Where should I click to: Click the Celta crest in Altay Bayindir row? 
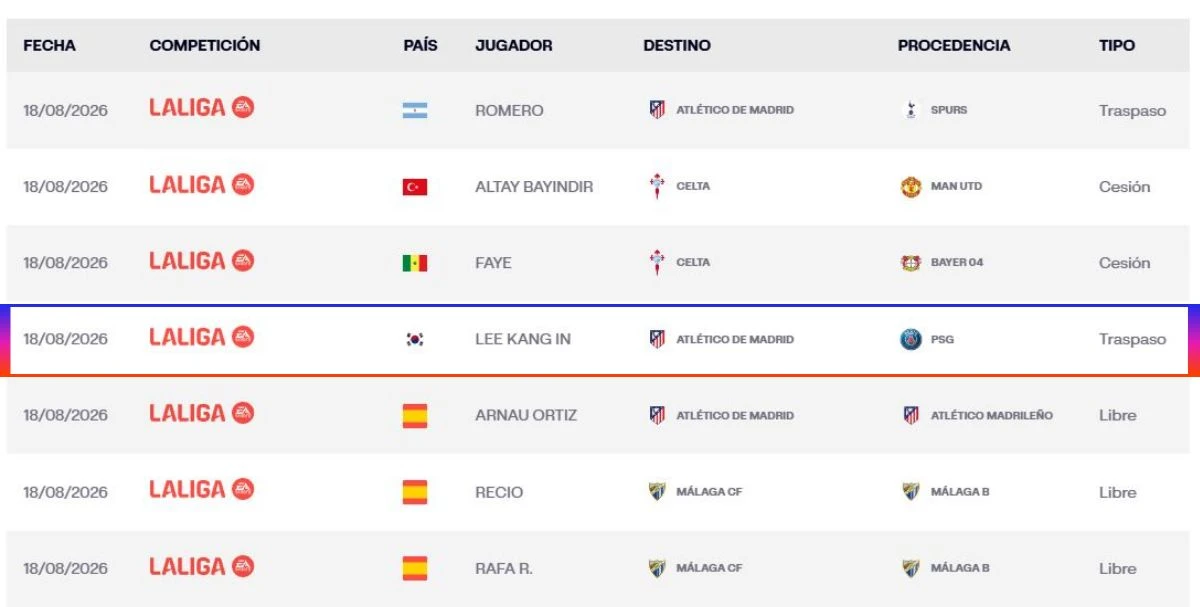click(x=657, y=186)
